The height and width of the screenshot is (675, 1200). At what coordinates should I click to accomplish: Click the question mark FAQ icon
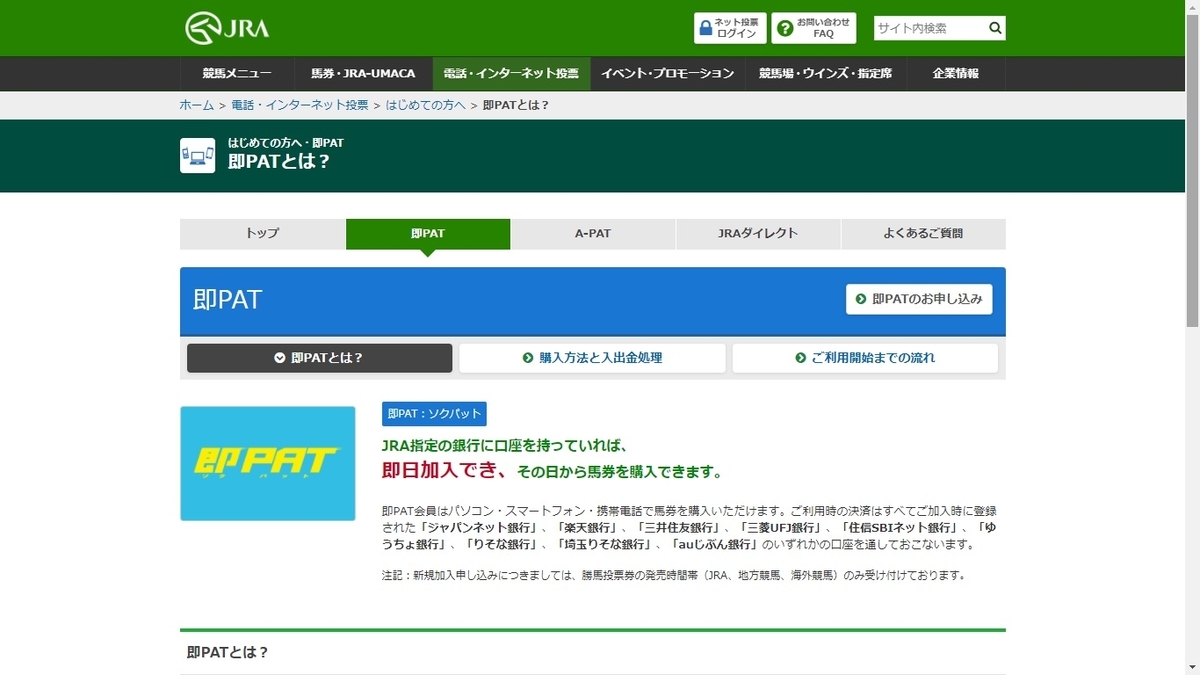click(x=786, y=28)
